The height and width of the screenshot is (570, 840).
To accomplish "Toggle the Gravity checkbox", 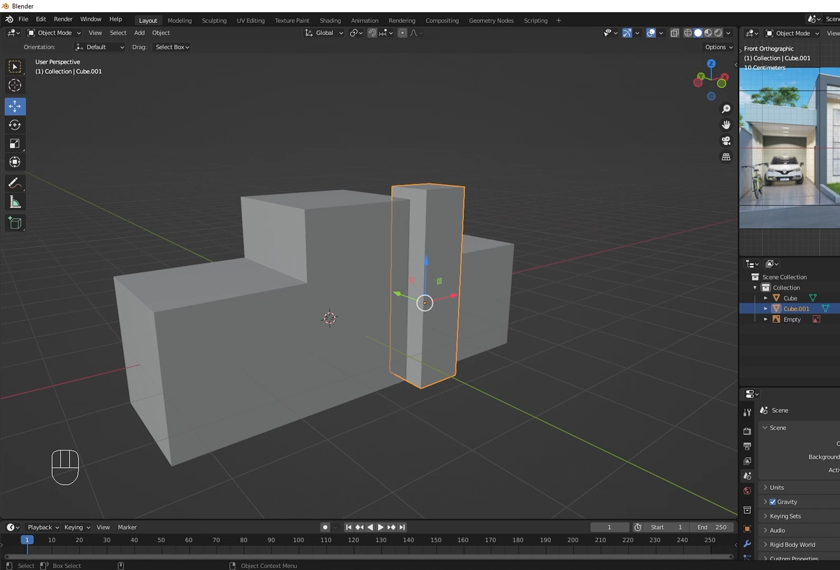I will point(773,502).
